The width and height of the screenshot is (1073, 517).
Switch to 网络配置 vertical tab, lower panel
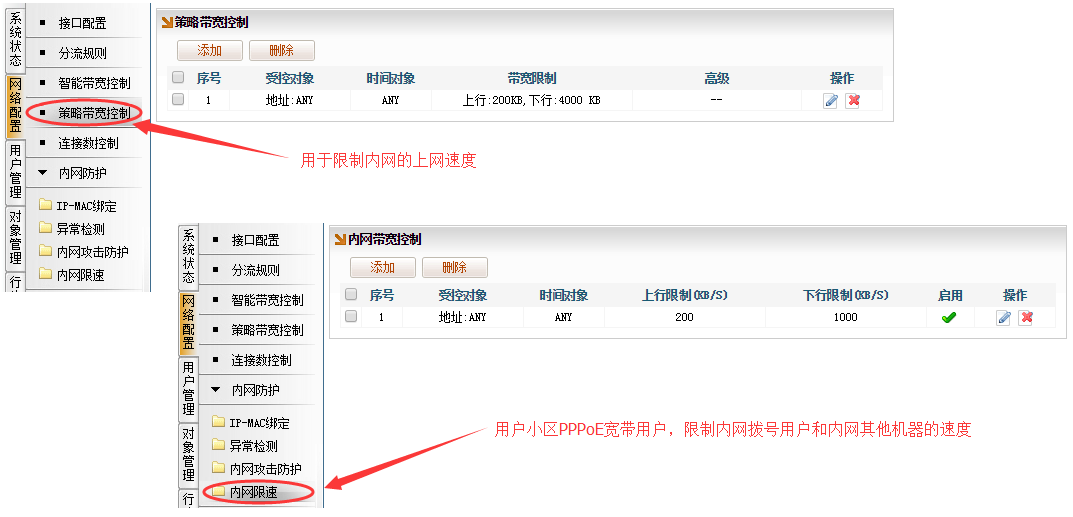[188, 323]
